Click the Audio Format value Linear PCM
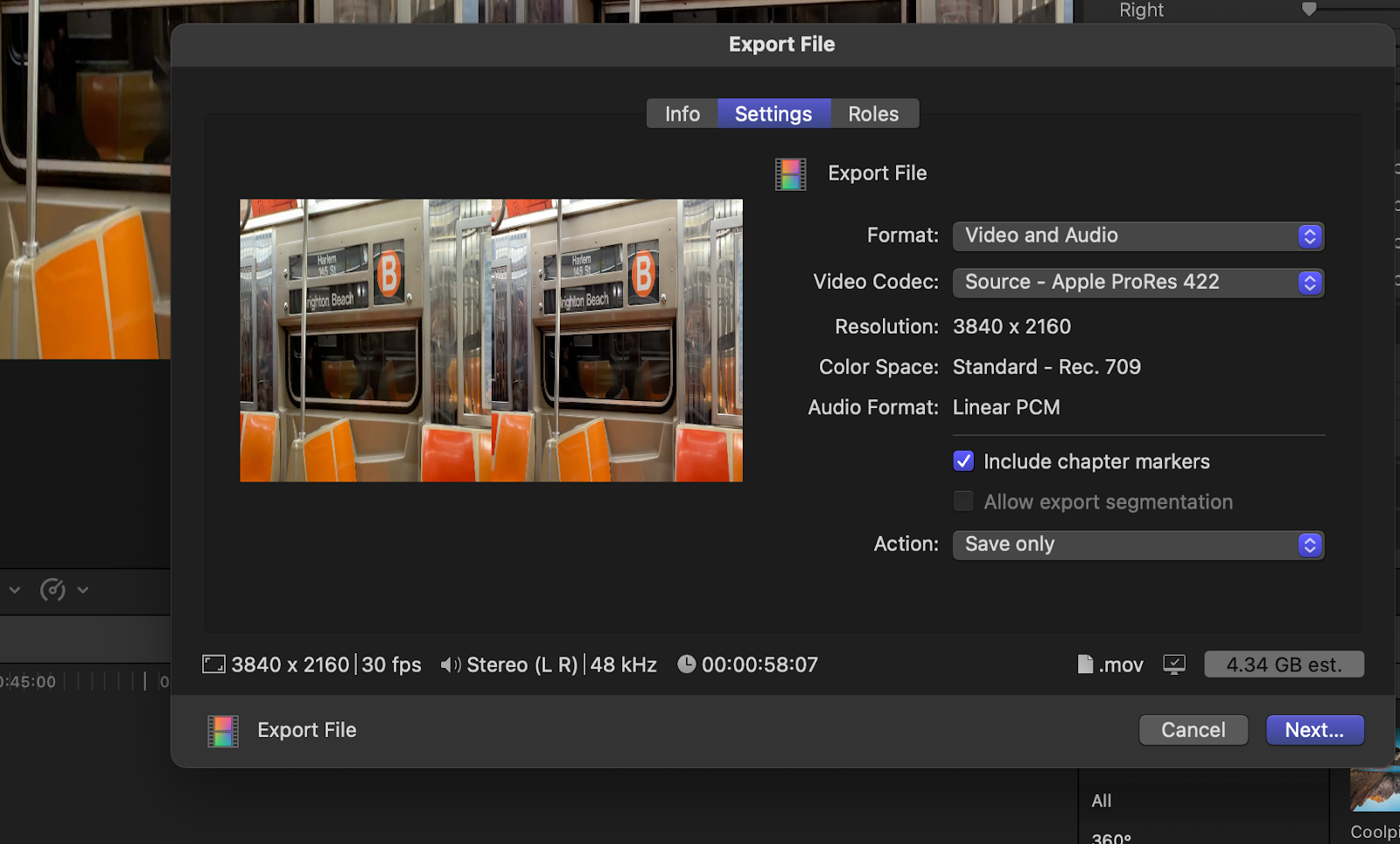 pyautogui.click(x=1006, y=407)
